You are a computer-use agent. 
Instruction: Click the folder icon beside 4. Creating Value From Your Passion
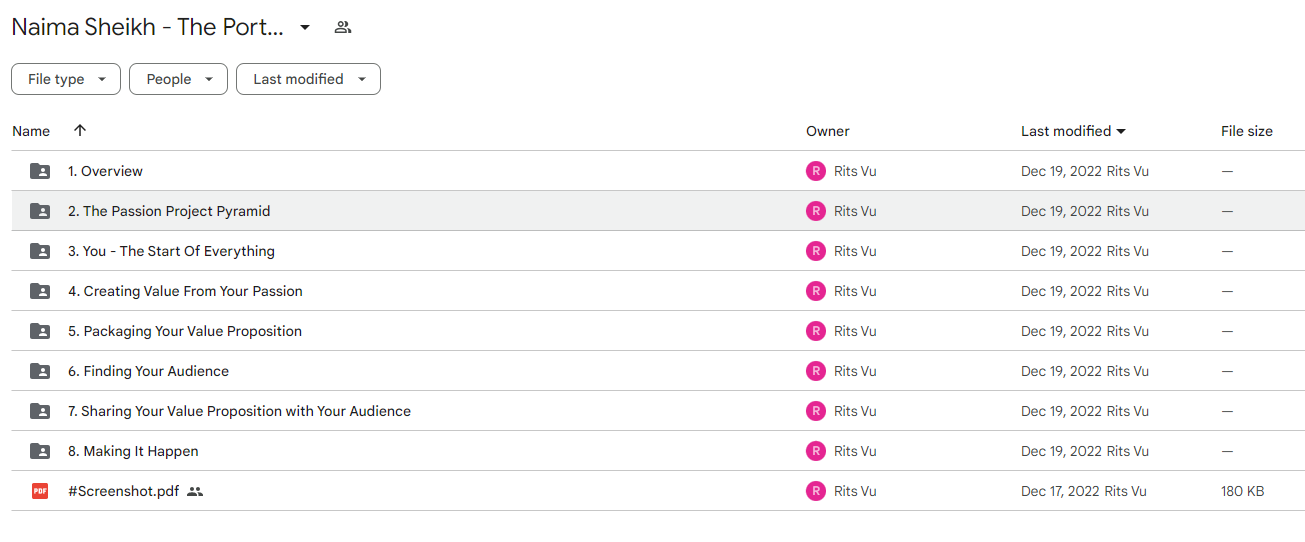[40, 291]
